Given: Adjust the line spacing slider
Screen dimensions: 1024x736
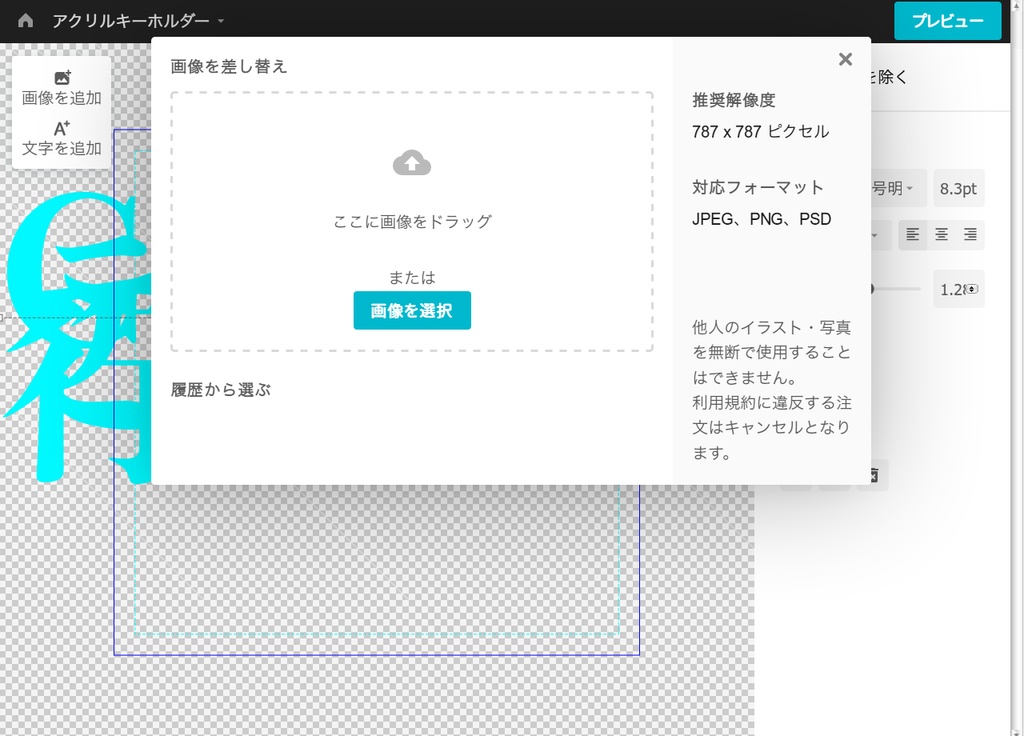Looking at the screenshot, I should click(895, 289).
